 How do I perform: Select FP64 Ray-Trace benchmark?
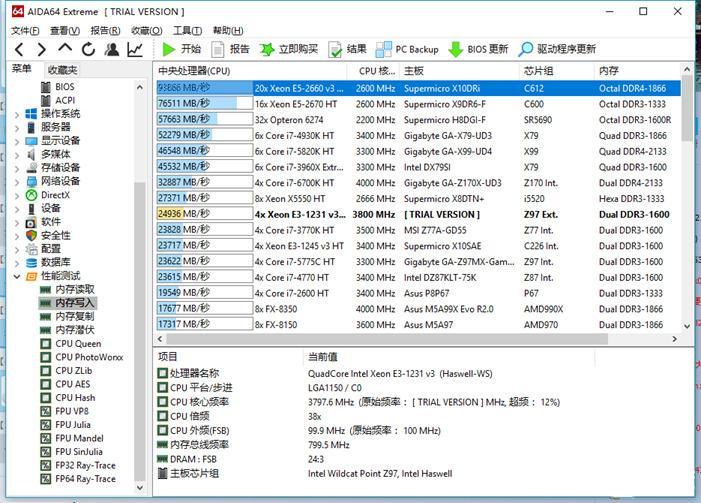(78, 478)
